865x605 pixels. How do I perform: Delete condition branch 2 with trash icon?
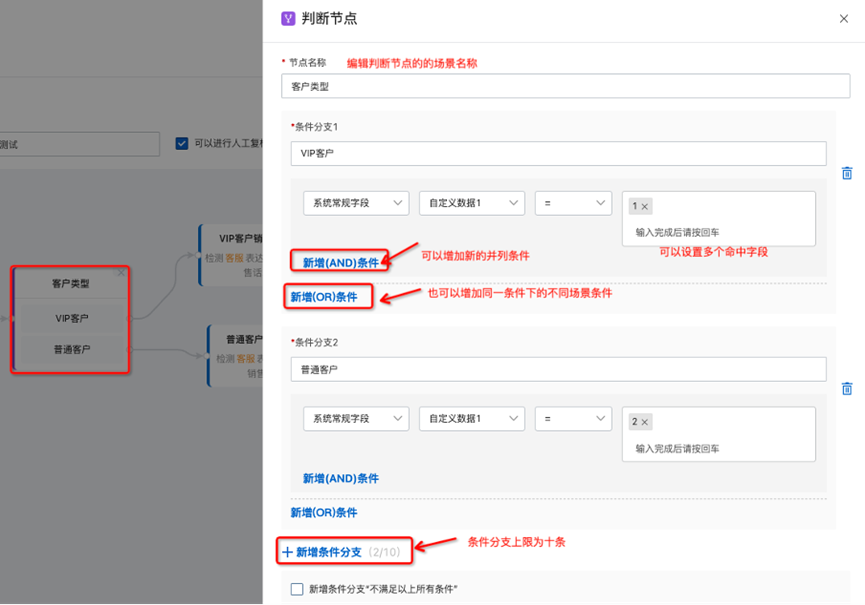pos(847,388)
